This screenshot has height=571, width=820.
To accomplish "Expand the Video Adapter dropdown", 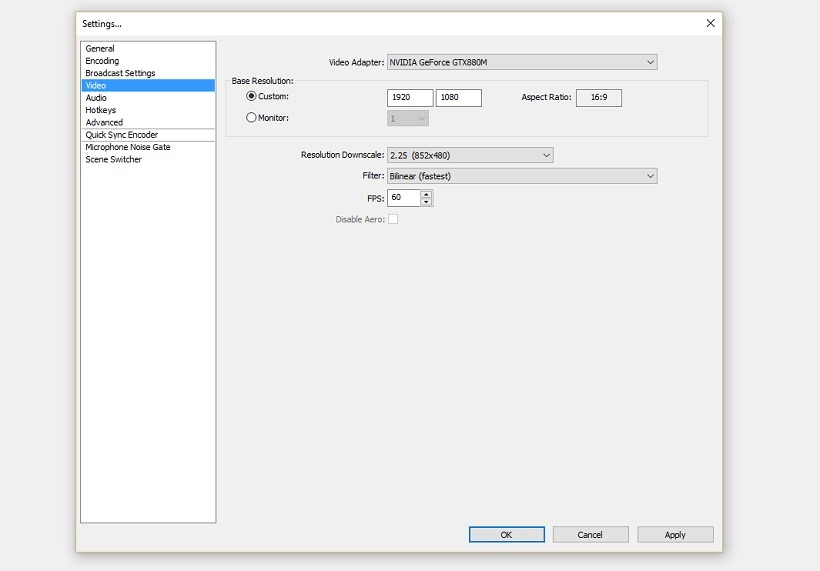I will pos(522,62).
